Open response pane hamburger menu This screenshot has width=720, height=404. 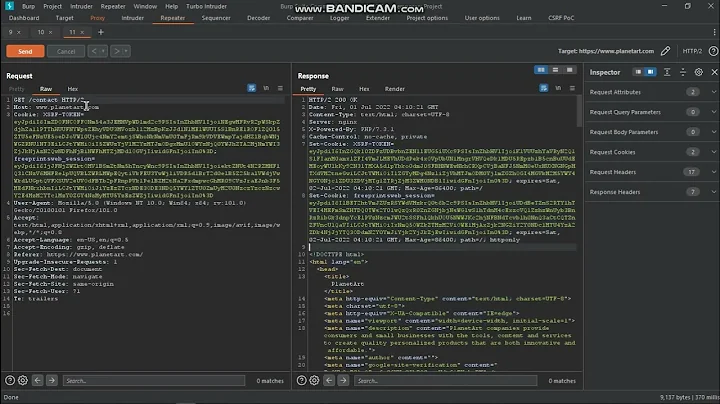click(x=572, y=88)
